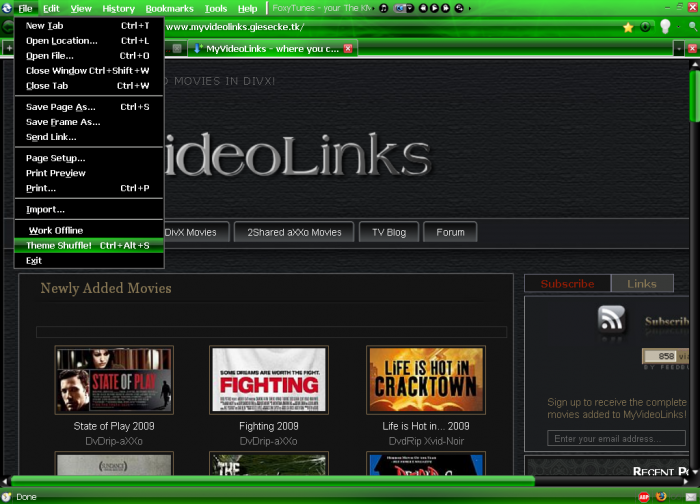The width and height of the screenshot is (700, 504).
Task: Click the Fighting movie poster thumbnail
Action: pyautogui.click(x=269, y=380)
